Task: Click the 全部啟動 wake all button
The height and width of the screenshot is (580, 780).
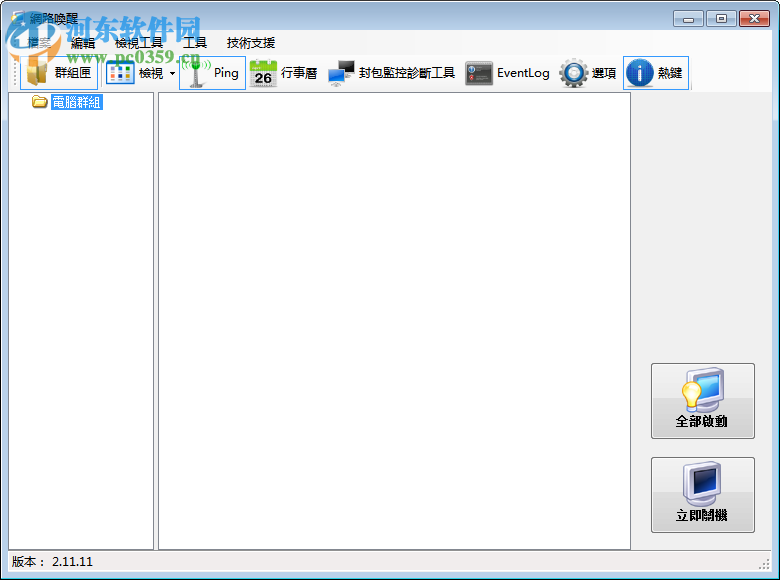Action: point(702,401)
